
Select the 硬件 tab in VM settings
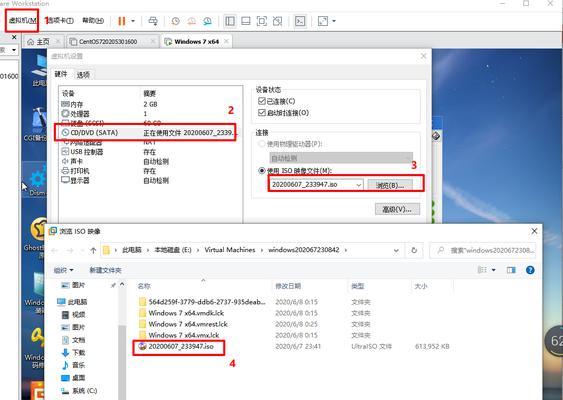tap(61, 74)
